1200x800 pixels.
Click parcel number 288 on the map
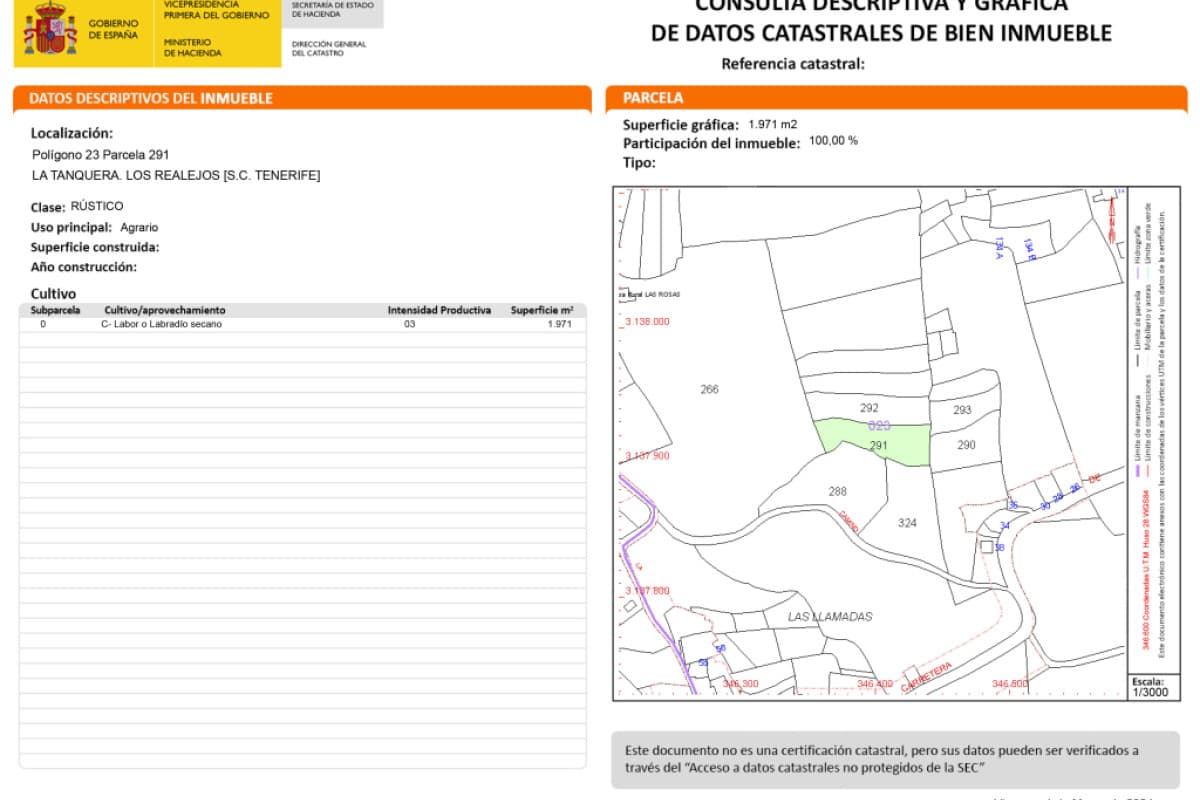(838, 491)
